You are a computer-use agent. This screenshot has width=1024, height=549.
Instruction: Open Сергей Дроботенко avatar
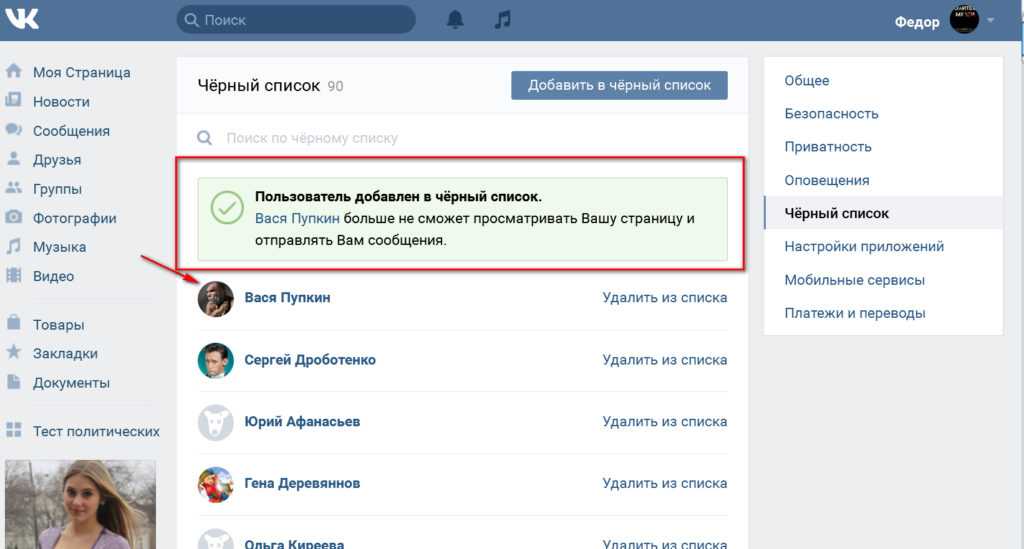tap(216, 360)
